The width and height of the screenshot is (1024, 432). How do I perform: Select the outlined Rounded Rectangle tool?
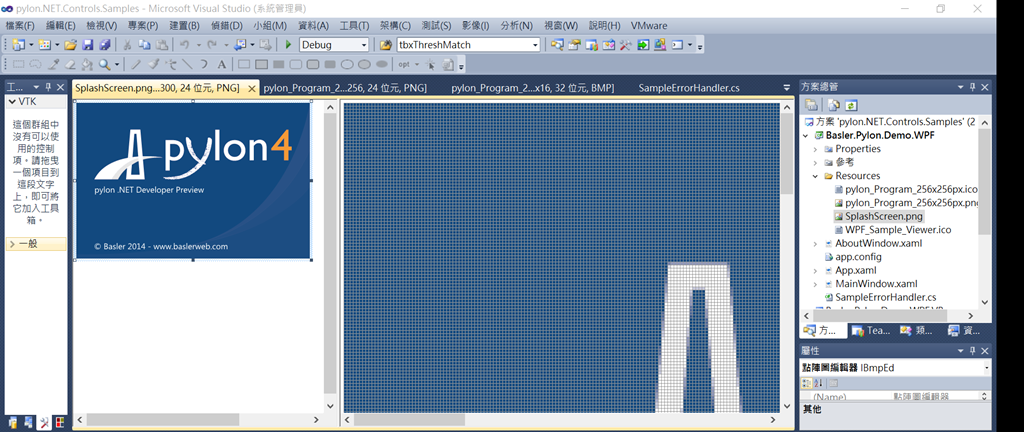click(295, 64)
